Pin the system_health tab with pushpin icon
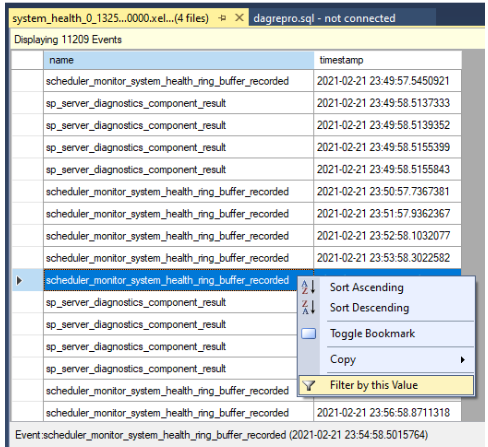The width and height of the screenshot is (488, 447). point(222,18)
